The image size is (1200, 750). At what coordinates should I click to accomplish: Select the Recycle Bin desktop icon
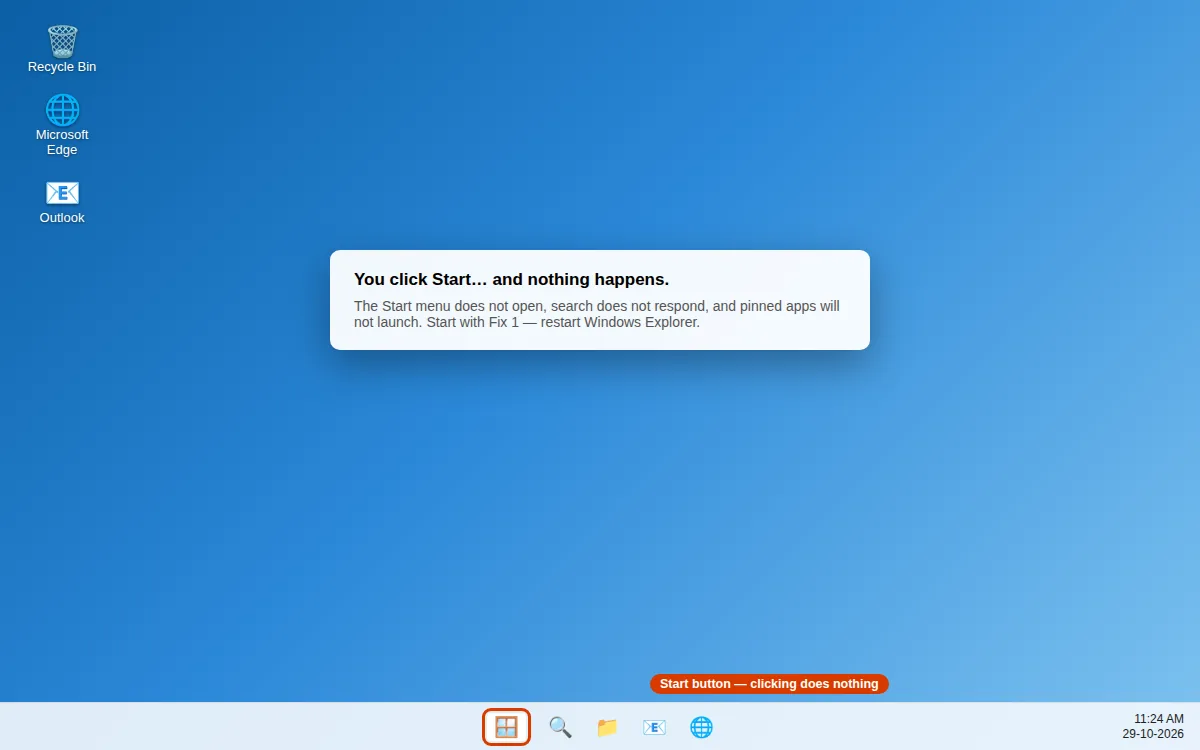[62, 49]
